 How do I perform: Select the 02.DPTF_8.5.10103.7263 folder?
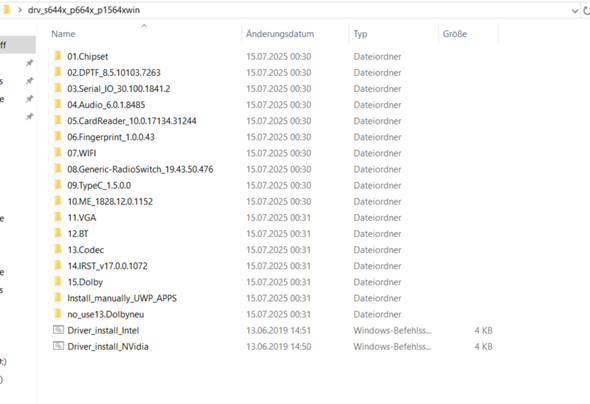(x=114, y=72)
